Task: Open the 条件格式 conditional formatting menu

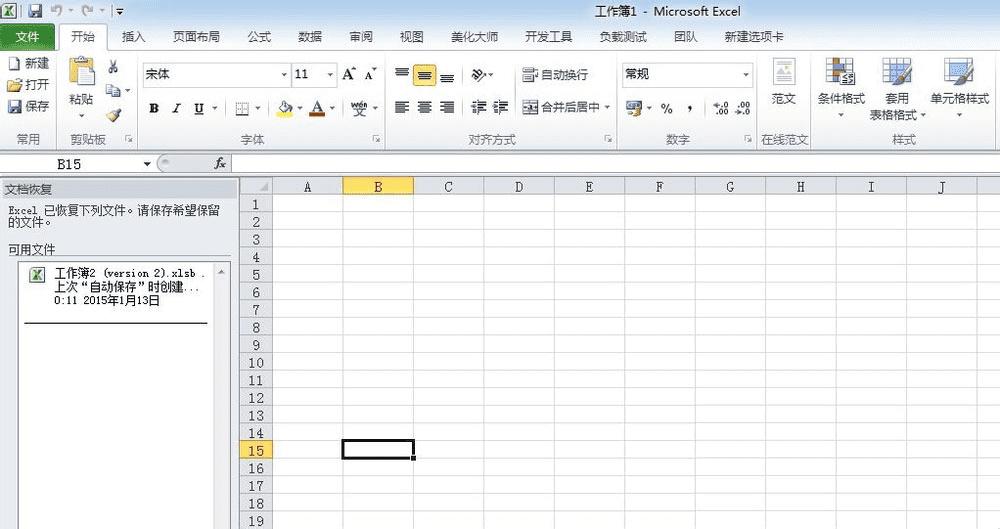Action: (x=841, y=88)
